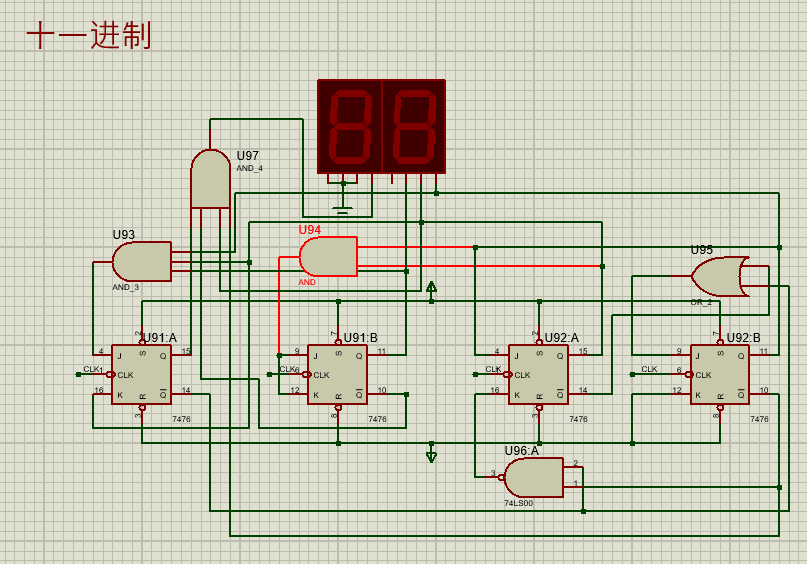
Task: Select the right seven-segment display digit
Action: point(414,126)
